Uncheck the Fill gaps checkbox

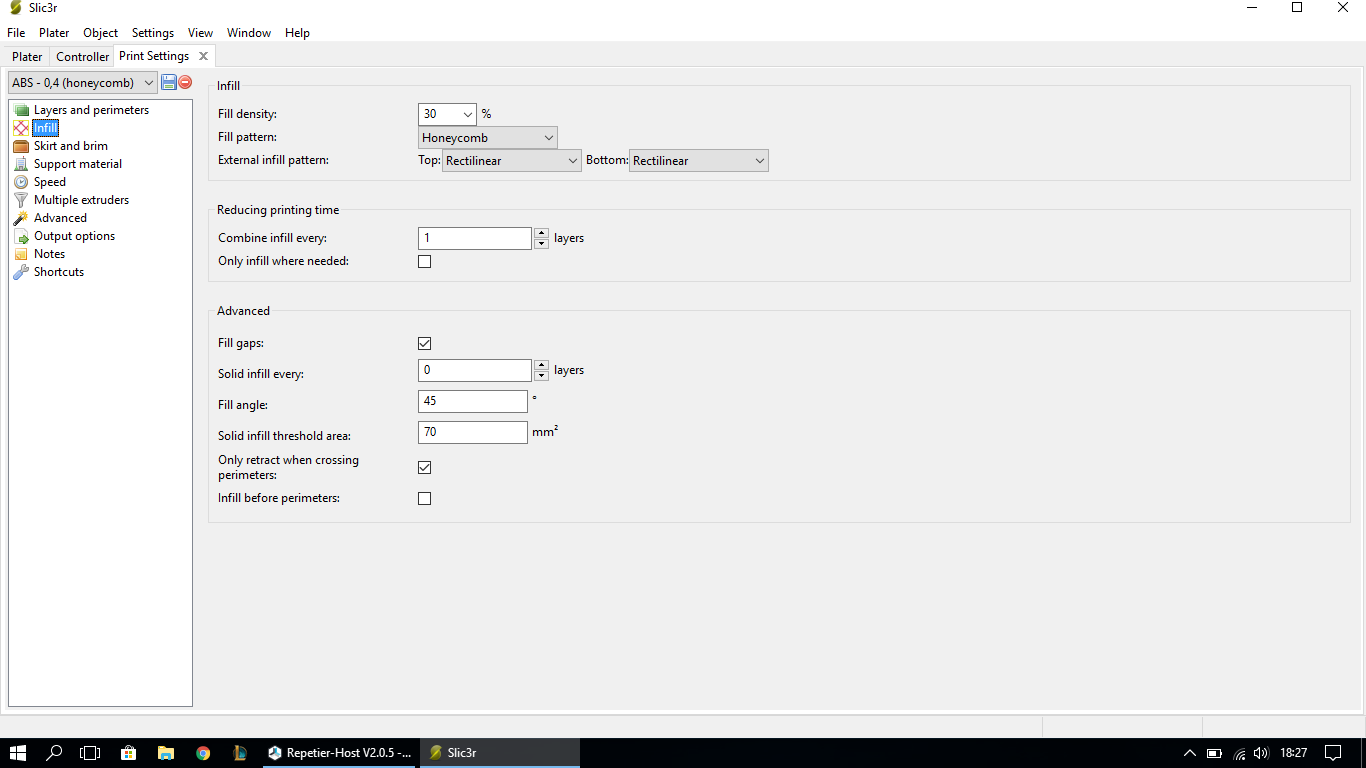(424, 343)
